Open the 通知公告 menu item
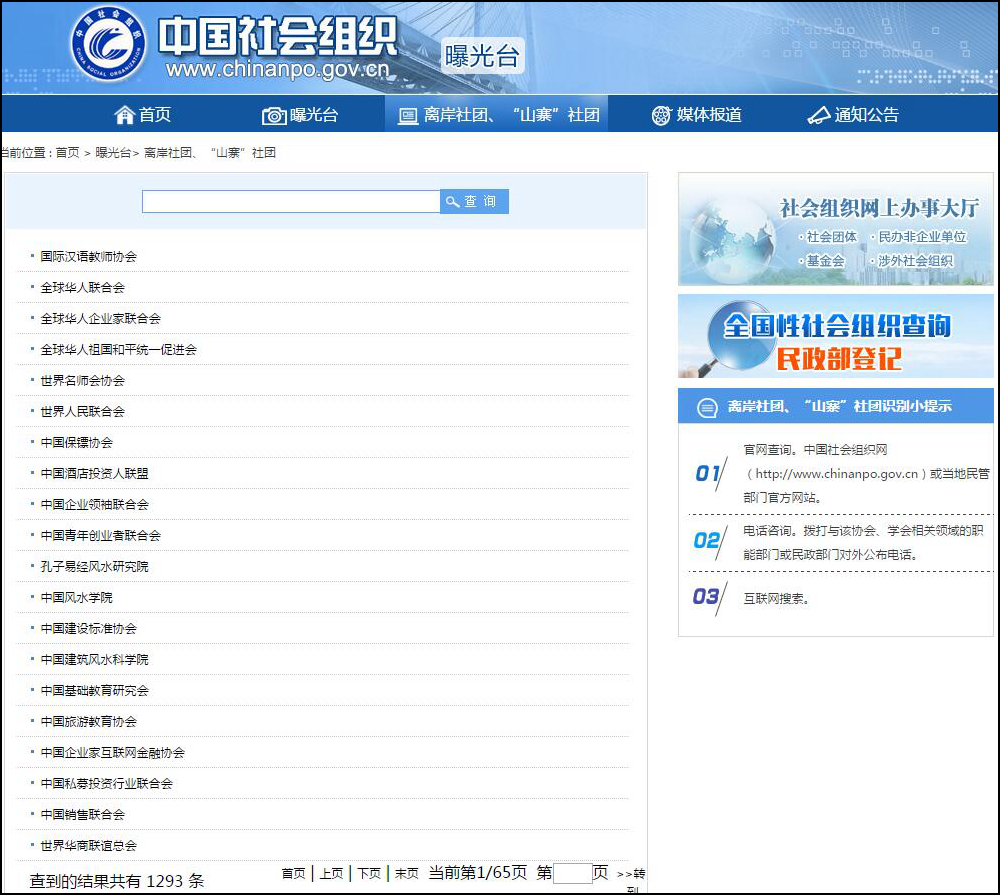The image size is (1000, 895). click(x=866, y=115)
